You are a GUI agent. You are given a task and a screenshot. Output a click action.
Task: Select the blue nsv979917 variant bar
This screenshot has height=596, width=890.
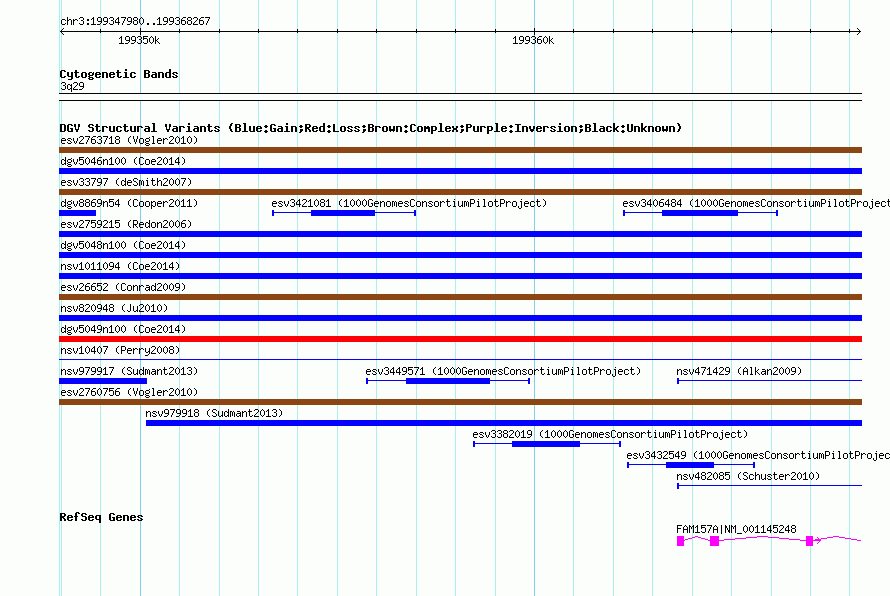click(x=103, y=381)
